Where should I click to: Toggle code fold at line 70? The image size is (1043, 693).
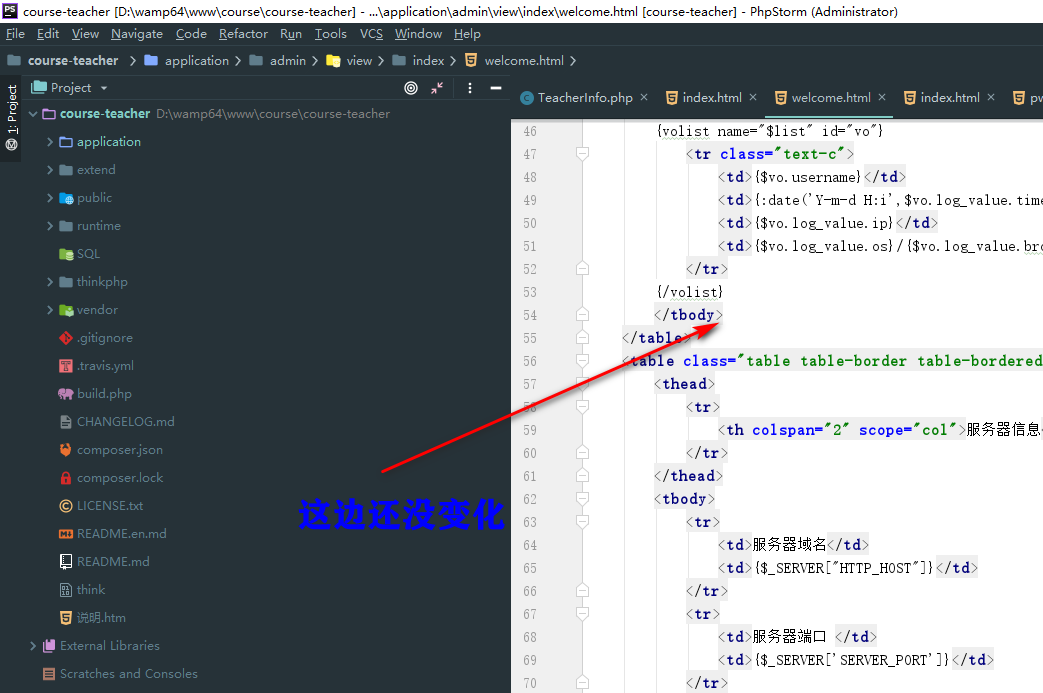(582, 682)
